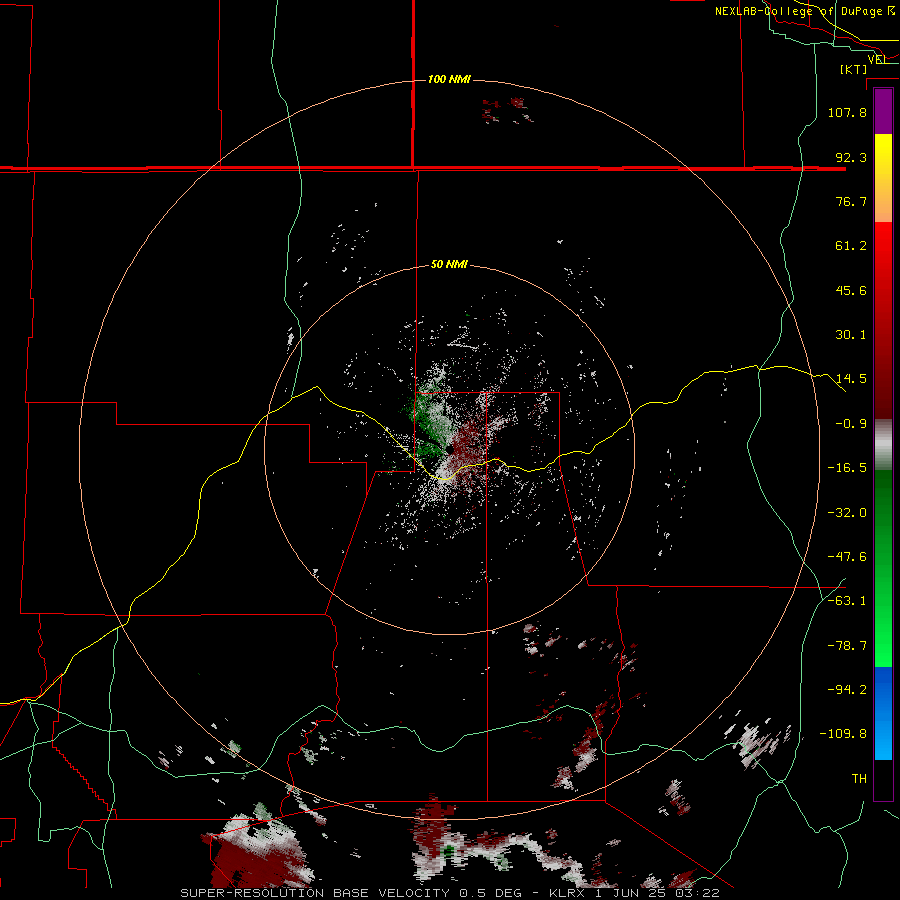
Task: Select the 14.5 scale value
Action: (x=851, y=379)
